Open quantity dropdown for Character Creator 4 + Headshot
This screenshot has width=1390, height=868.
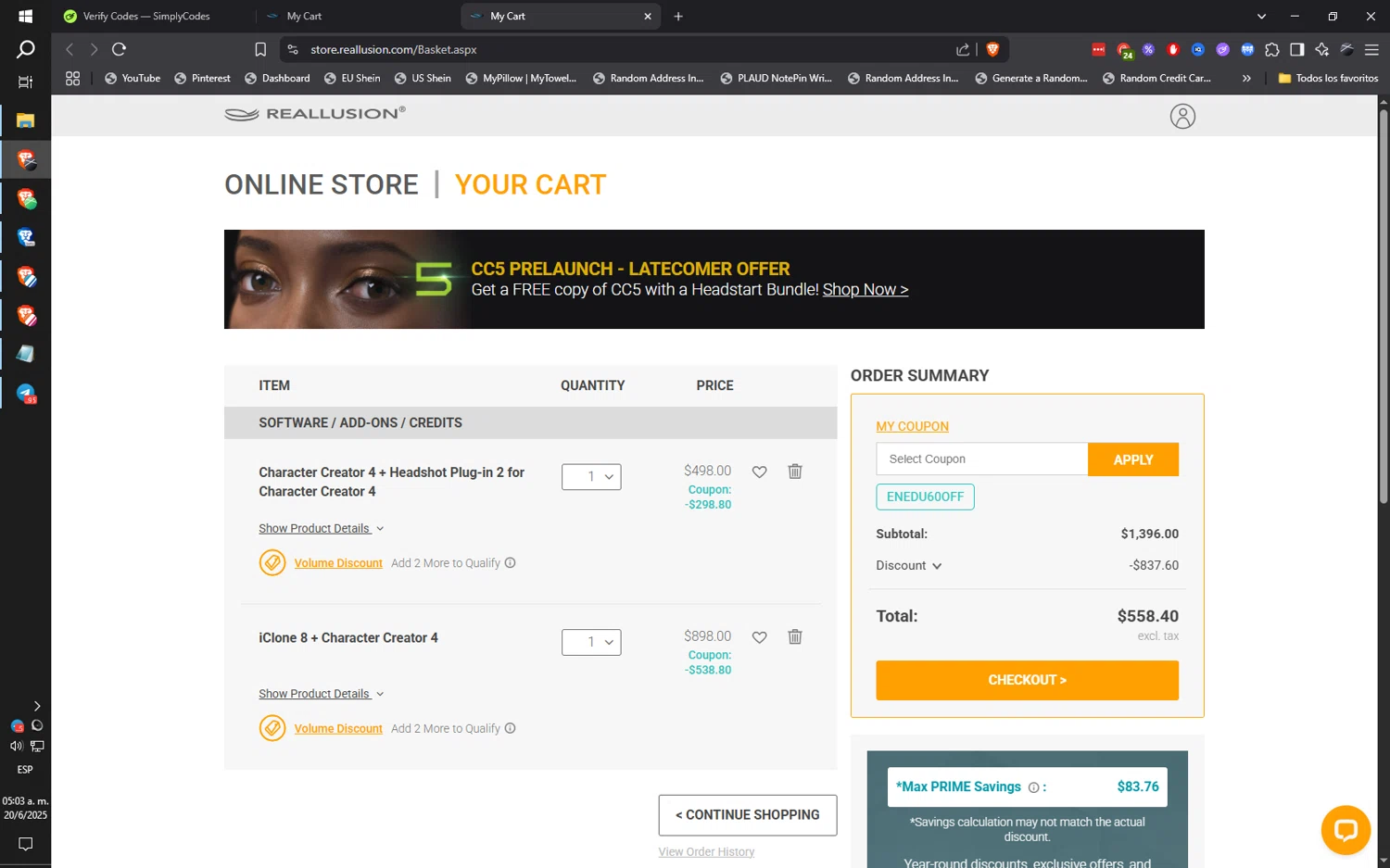click(591, 476)
